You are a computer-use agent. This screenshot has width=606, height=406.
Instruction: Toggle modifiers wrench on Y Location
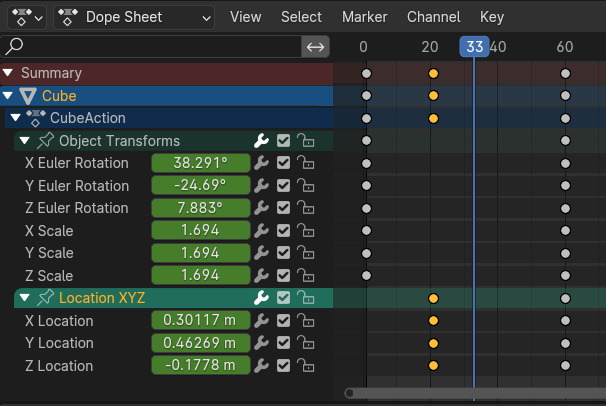pyautogui.click(x=262, y=343)
